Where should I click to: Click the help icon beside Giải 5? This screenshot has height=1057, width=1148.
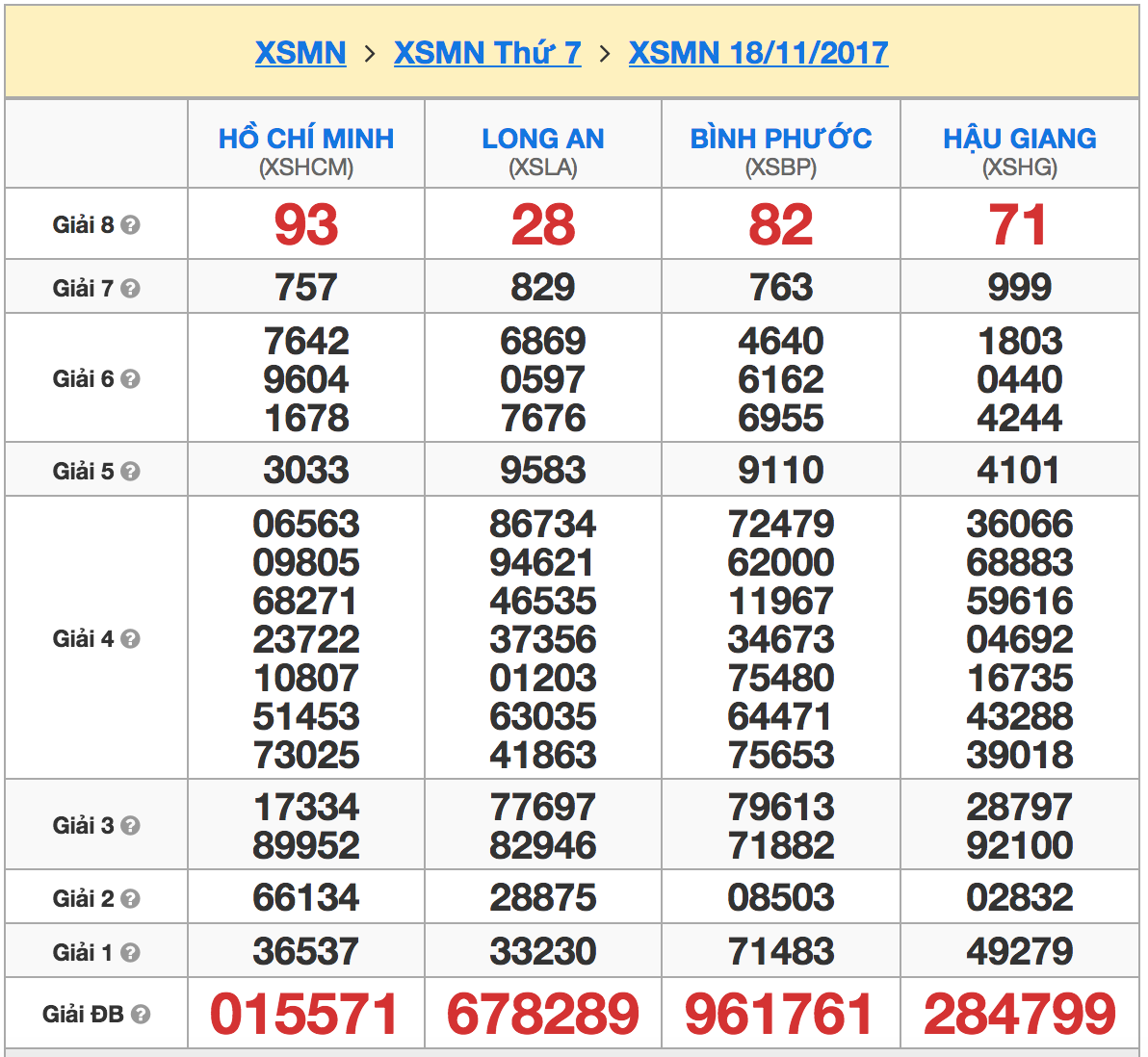click(x=131, y=472)
